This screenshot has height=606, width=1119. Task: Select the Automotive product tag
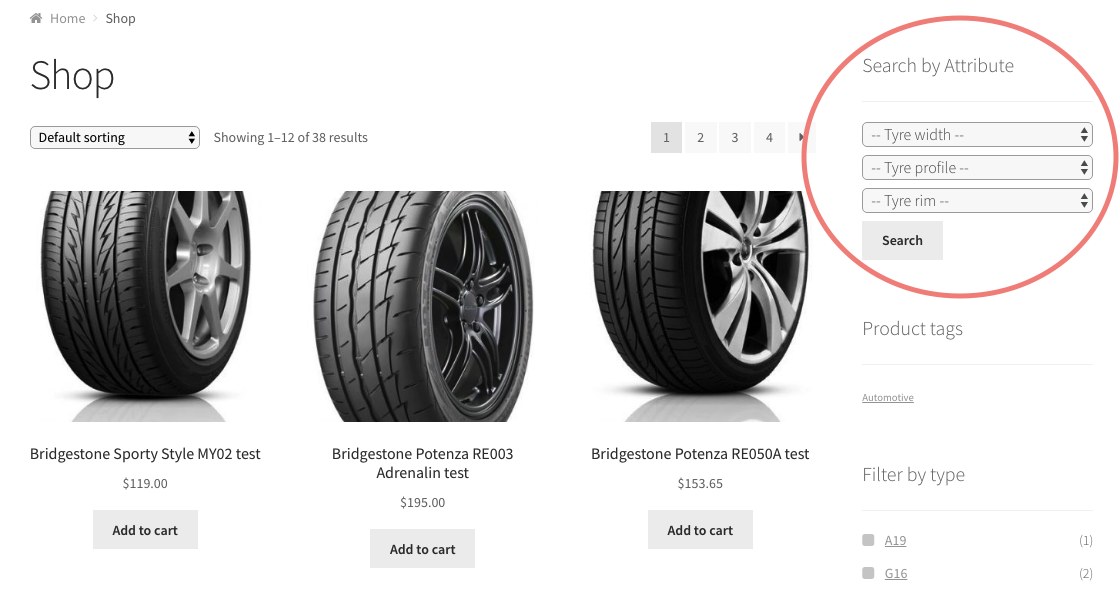pos(888,398)
